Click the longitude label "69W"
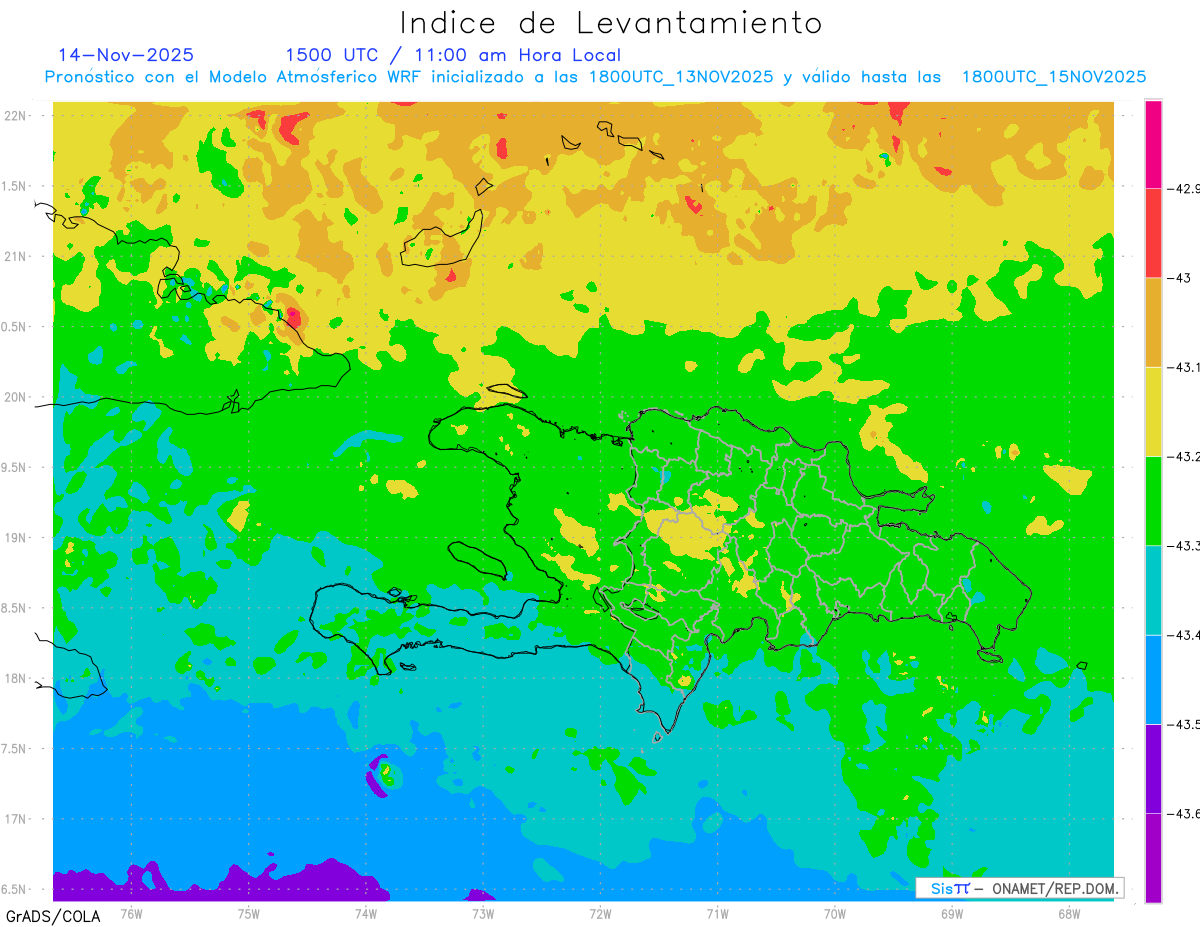 click(952, 913)
